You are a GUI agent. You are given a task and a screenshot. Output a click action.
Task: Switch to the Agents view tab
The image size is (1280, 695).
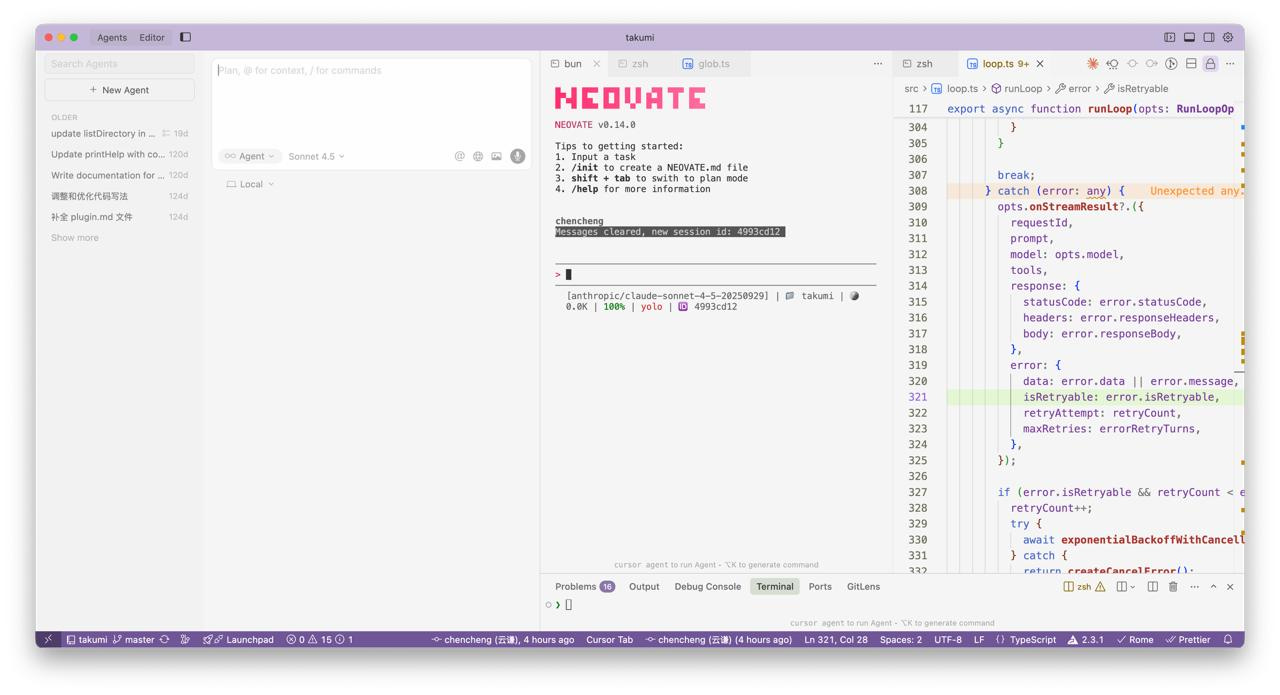tap(112, 37)
